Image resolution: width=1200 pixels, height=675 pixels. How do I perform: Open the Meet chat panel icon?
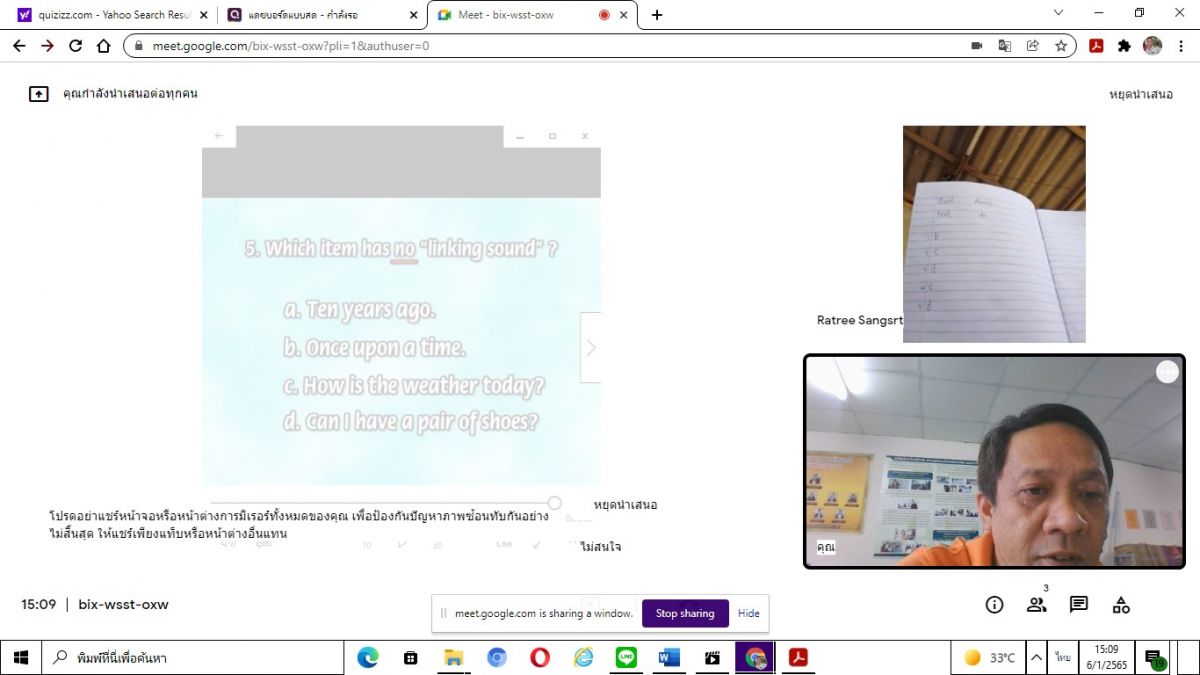[1078, 605]
